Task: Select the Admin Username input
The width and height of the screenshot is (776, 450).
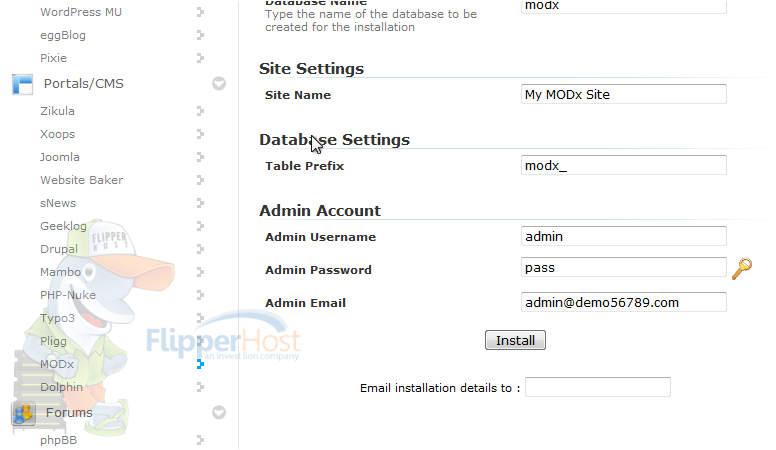Action: point(624,236)
